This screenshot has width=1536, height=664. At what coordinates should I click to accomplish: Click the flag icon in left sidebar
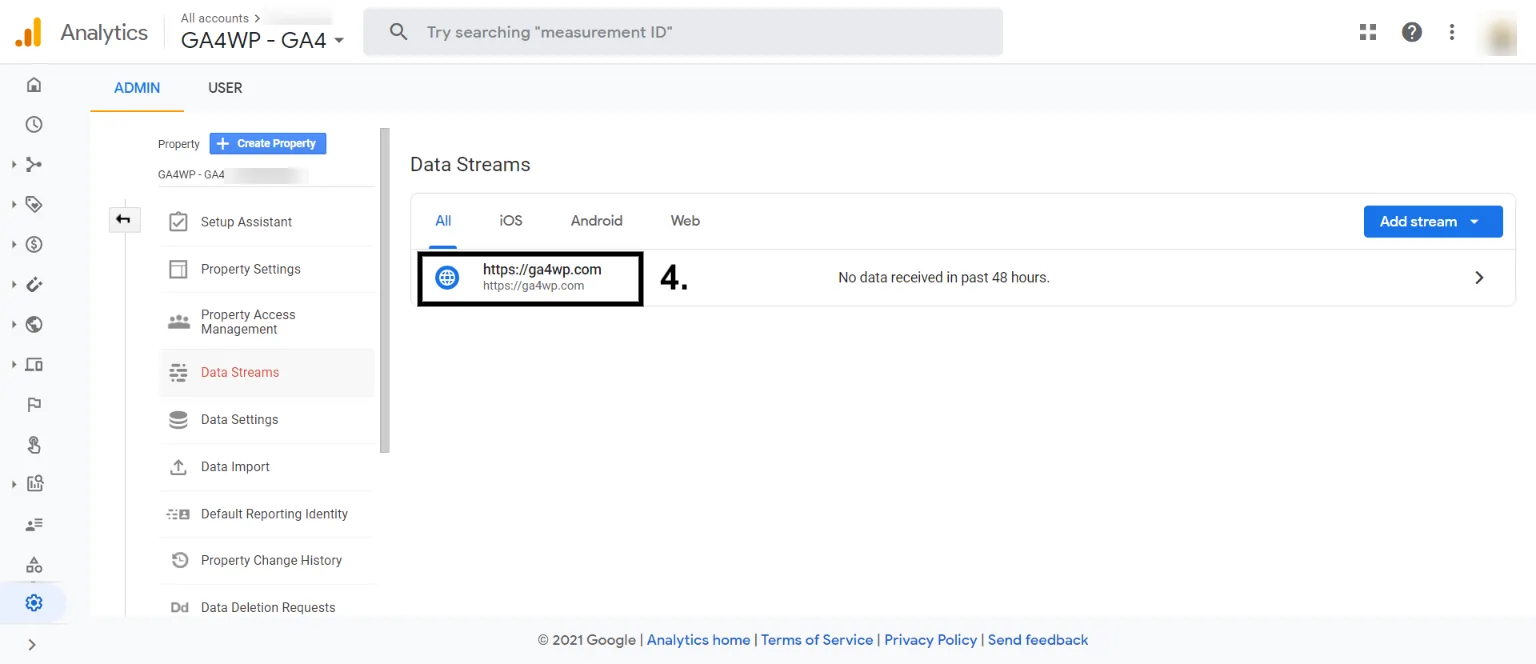(x=34, y=405)
